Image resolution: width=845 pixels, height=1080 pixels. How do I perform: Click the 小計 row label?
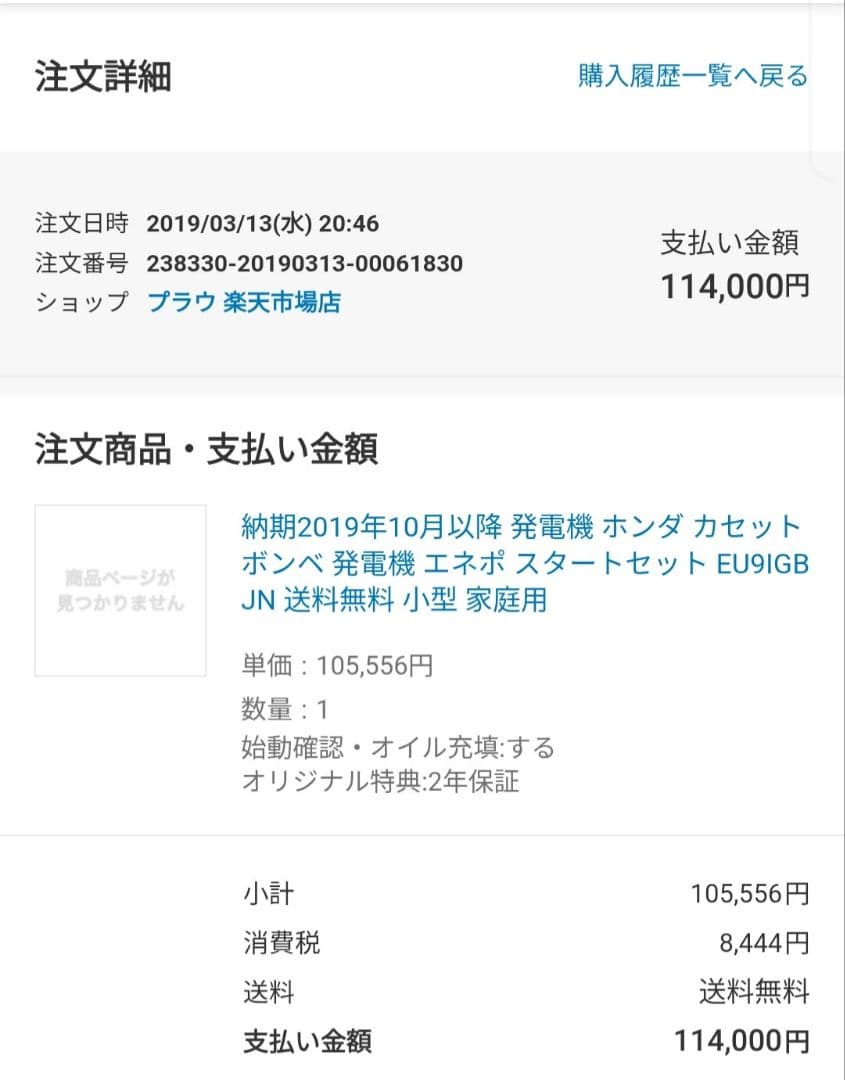[x=268, y=893]
